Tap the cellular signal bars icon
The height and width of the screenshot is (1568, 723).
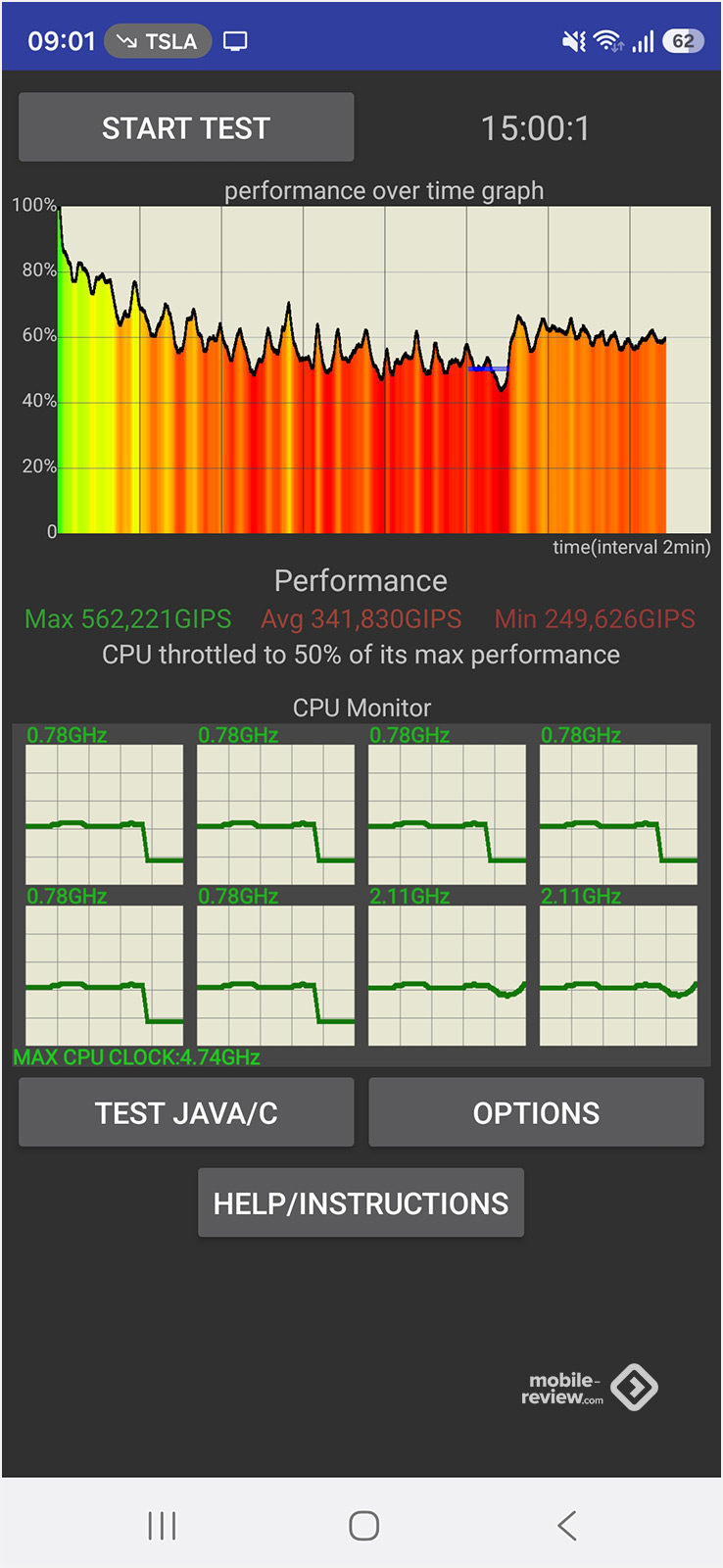point(643,41)
